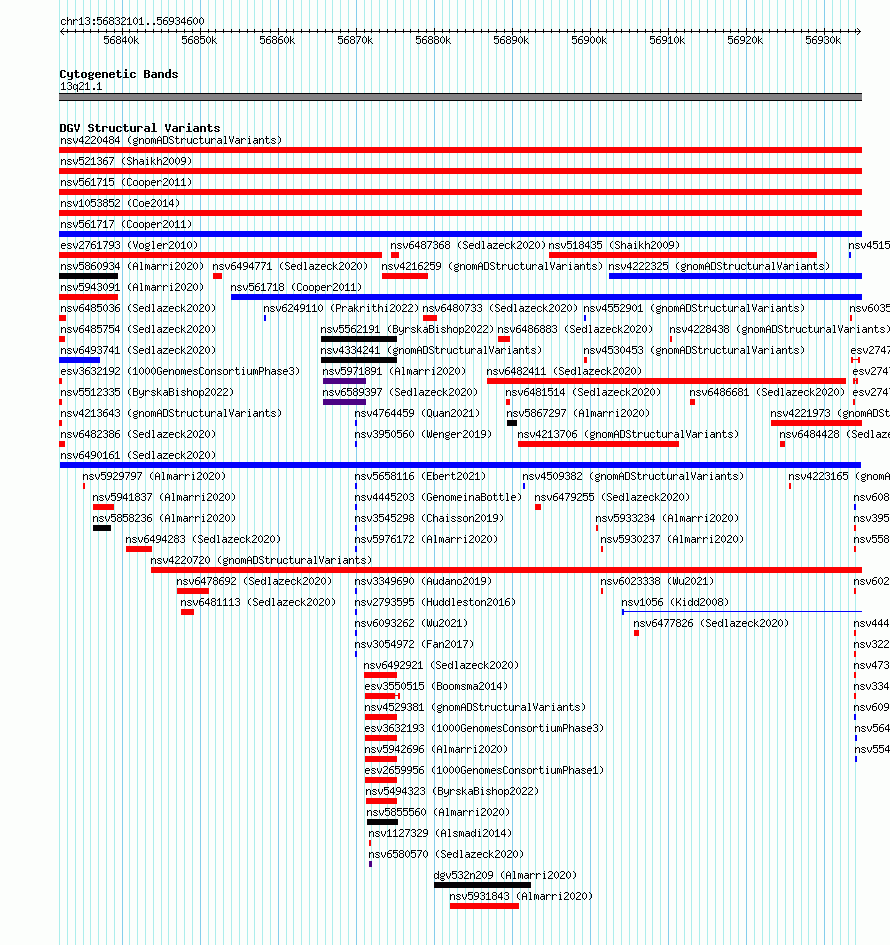Click esv3550515 (Boomsma2014) label
The width and height of the screenshot is (890, 945).
click(436, 686)
